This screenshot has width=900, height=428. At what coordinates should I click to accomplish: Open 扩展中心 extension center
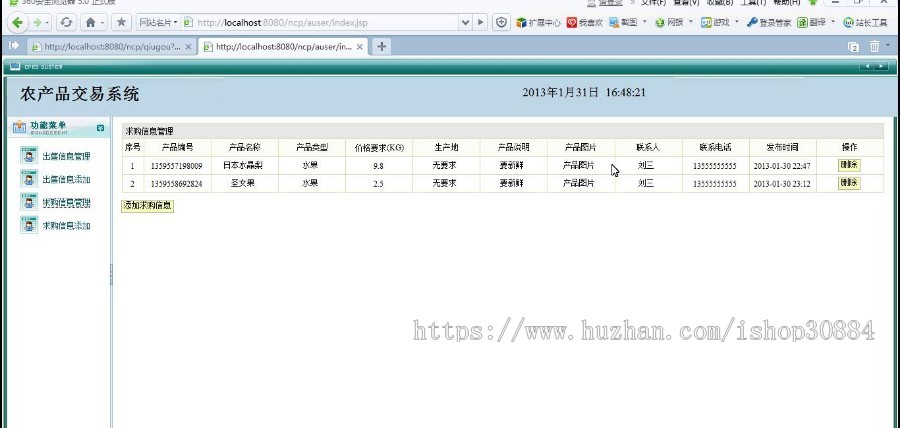pyautogui.click(x=538, y=23)
